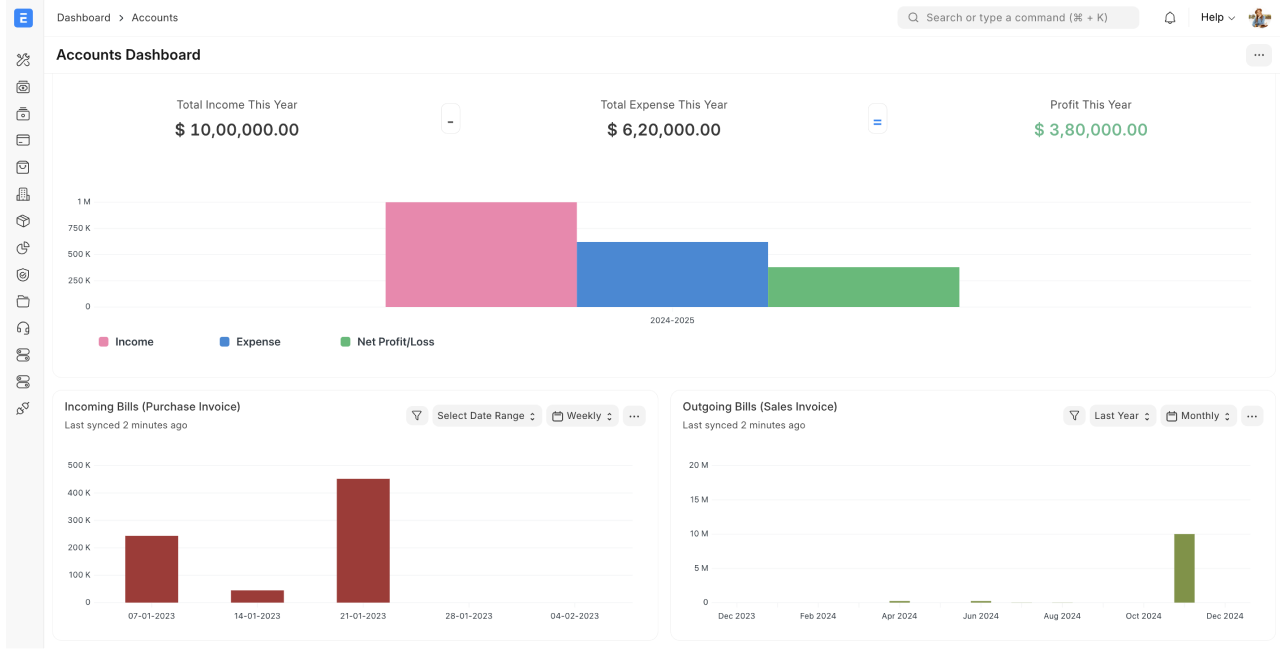1280x649 pixels.
Task: Open the Accounts Dashboard options menu
Action: [1258, 55]
